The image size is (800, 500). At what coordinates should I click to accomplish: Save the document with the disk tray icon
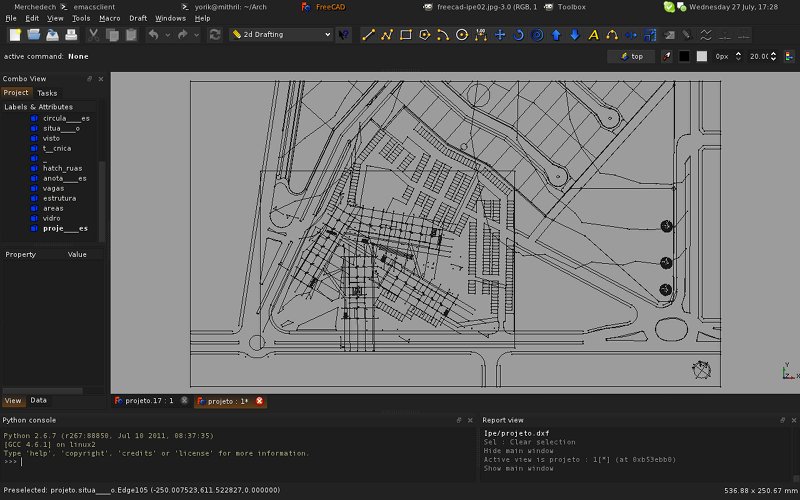click(53, 35)
